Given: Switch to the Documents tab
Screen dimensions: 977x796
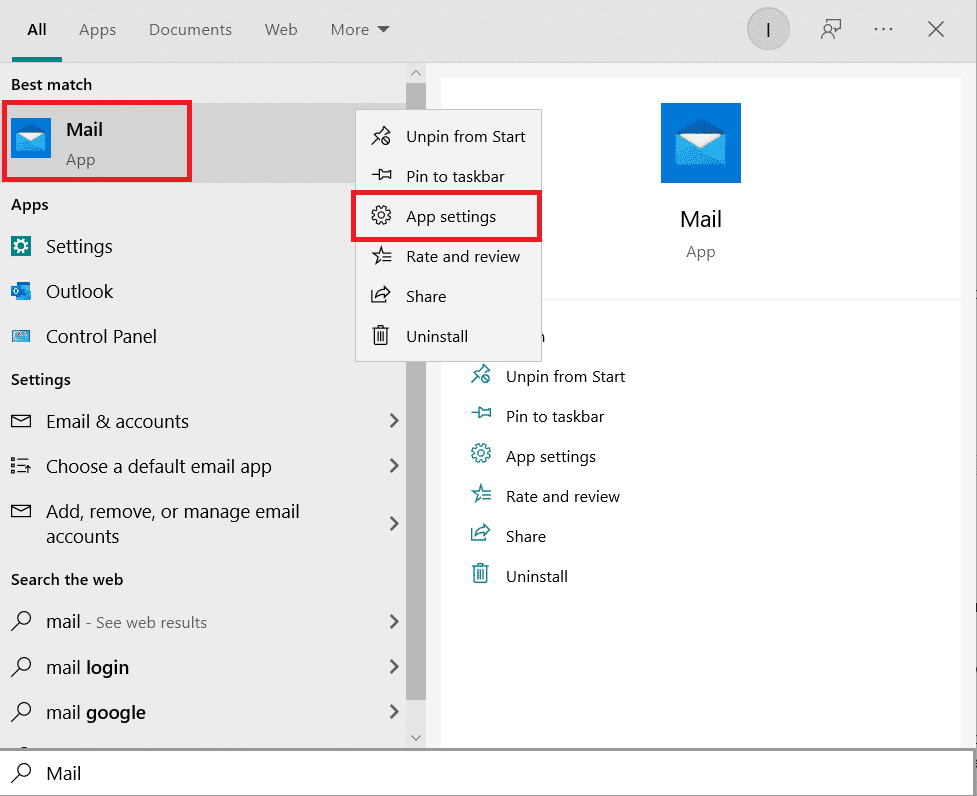Looking at the screenshot, I should click(190, 29).
